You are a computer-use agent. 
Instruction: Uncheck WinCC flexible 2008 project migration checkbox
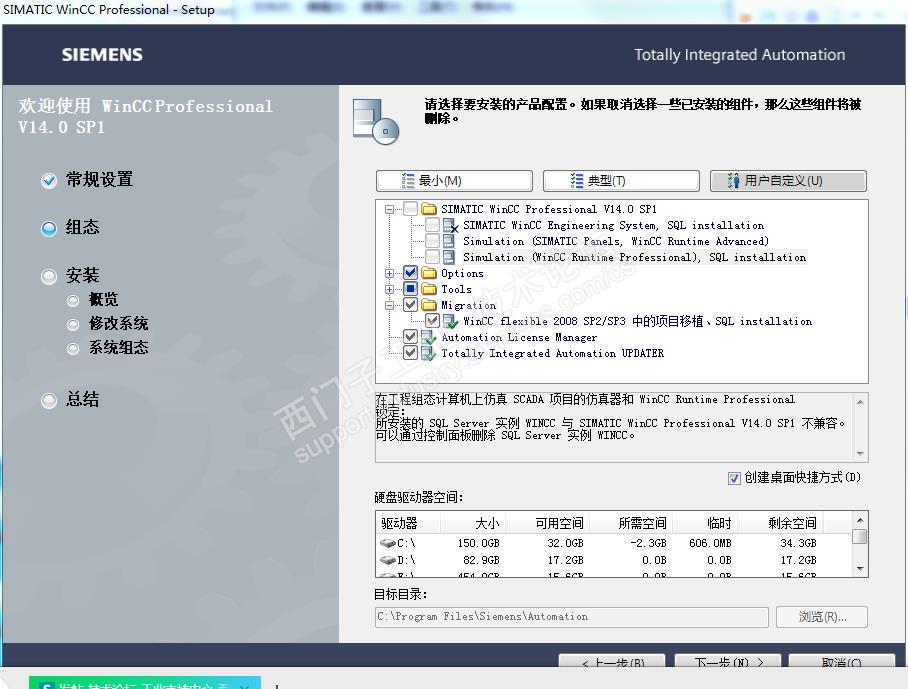[432, 320]
